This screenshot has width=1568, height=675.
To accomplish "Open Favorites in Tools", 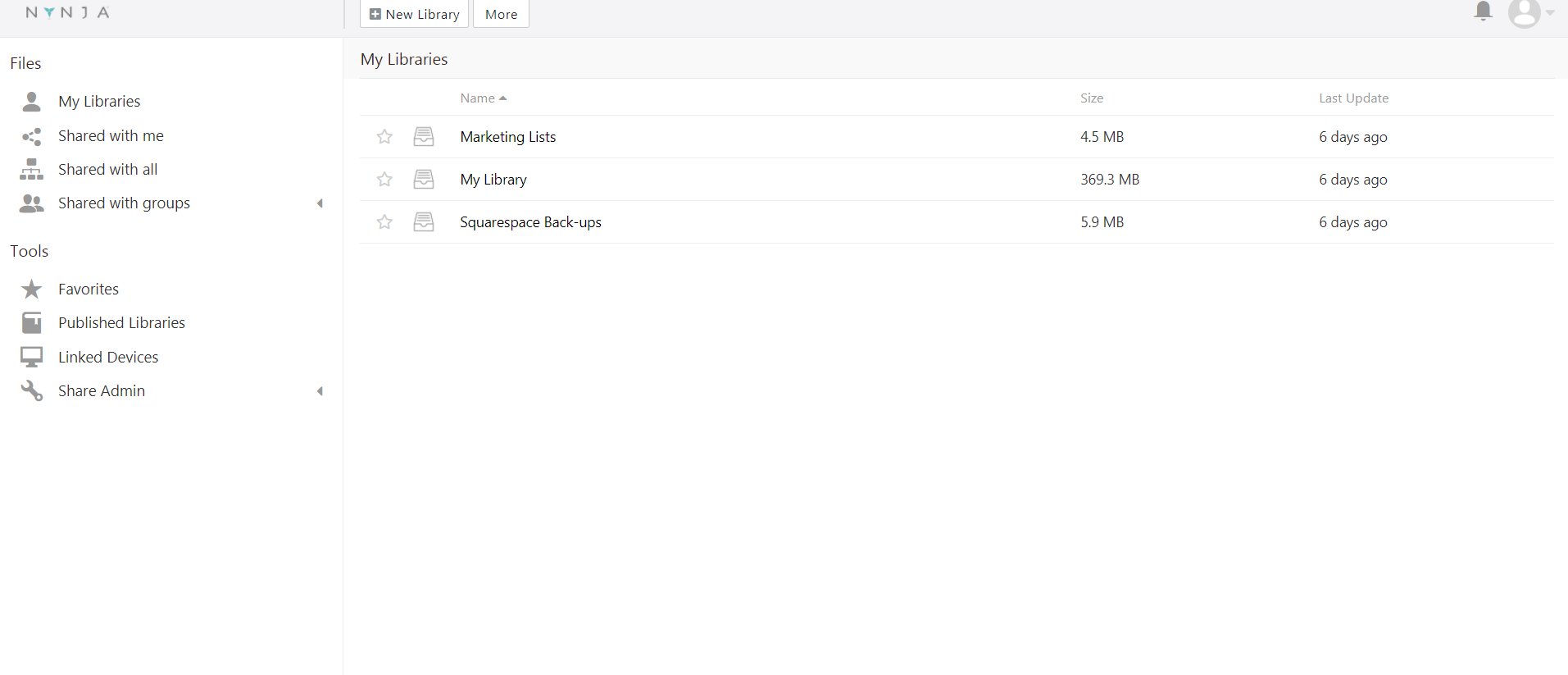I will pos(89,289).
